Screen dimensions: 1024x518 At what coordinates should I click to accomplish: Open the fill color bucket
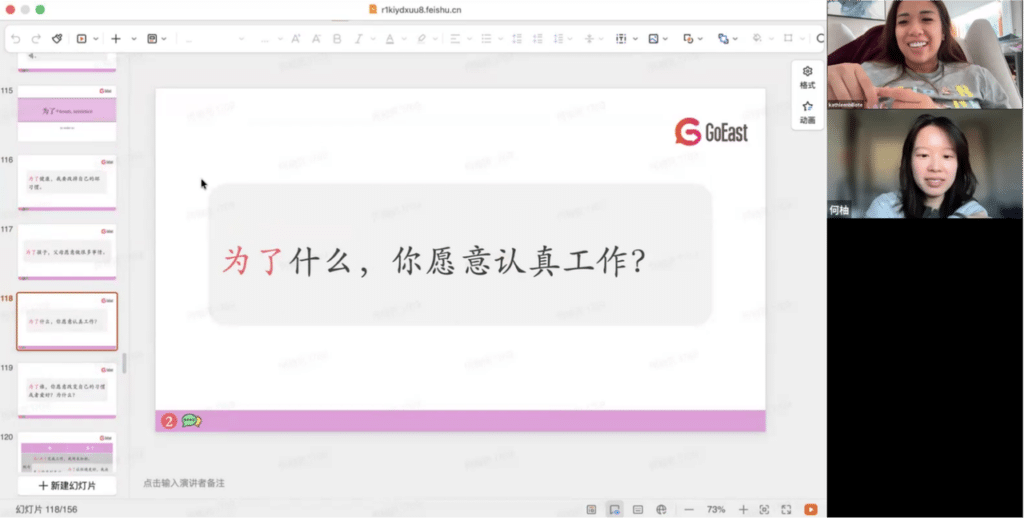point(757,39)
